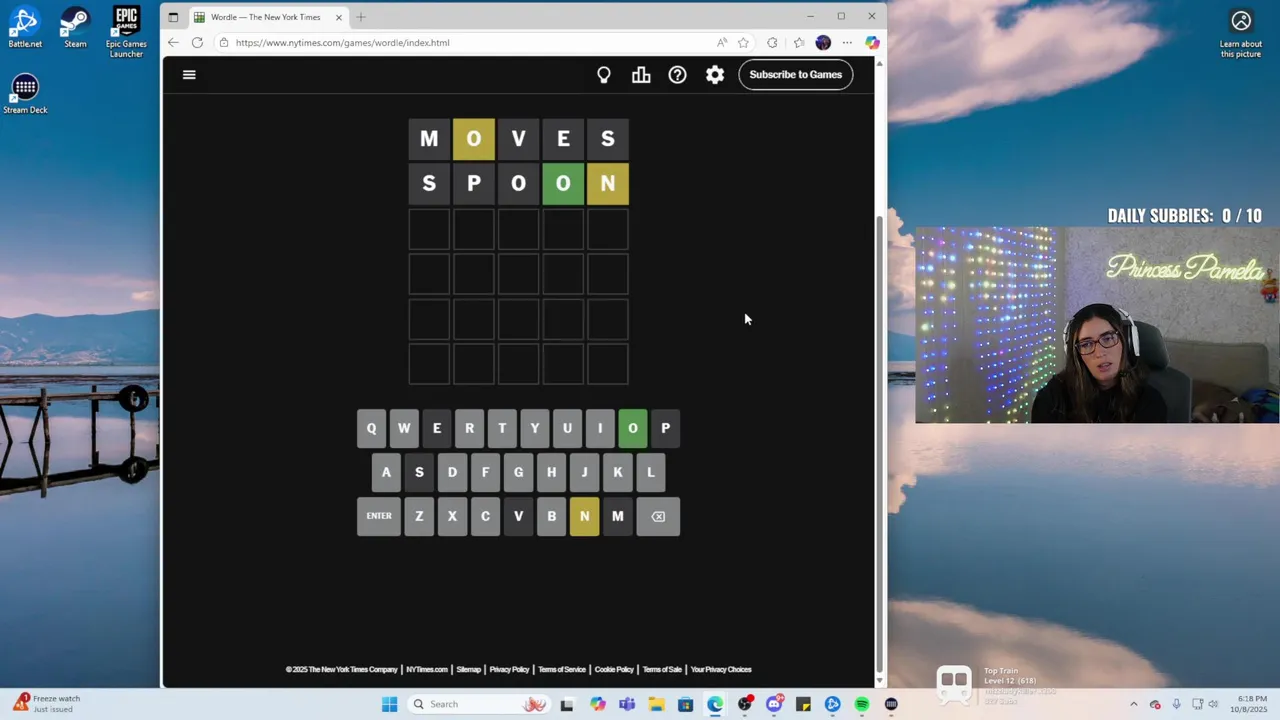Tap the X key on Wordle keyboard
The image size is (1280, 720).
coord(452,516)
